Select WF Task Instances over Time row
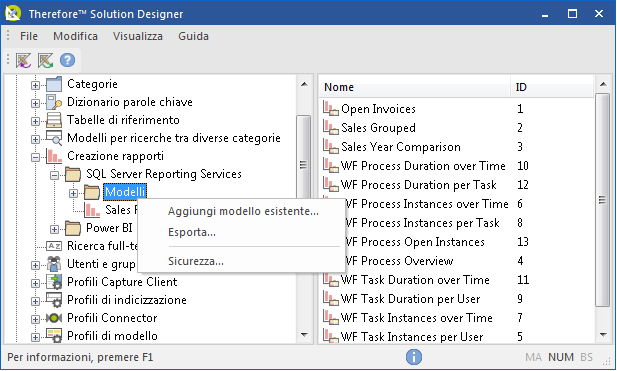The width and height of the screenshot is (617, 371). [x=417, y=317]
